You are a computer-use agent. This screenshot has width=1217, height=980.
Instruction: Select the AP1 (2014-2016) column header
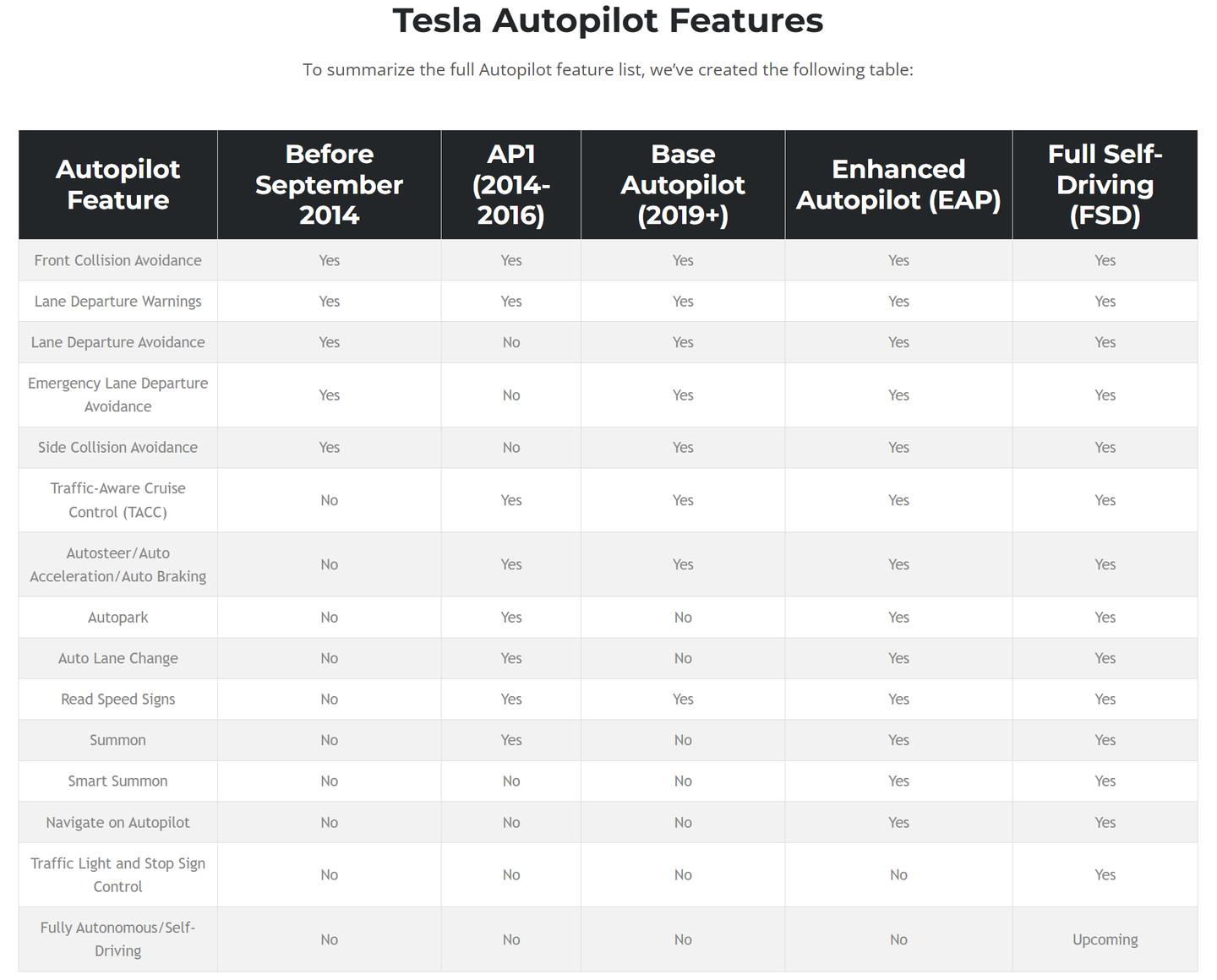pyautogui.click(x=510, y=184)
